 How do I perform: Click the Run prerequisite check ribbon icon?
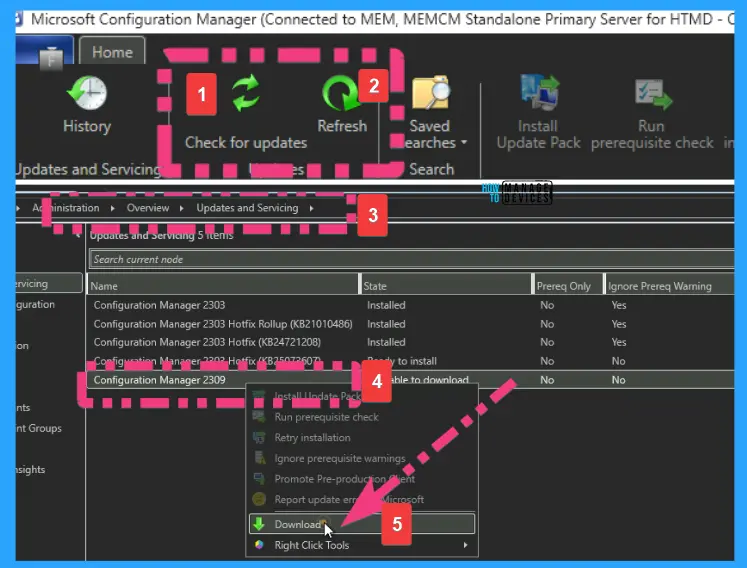(653, 93)
